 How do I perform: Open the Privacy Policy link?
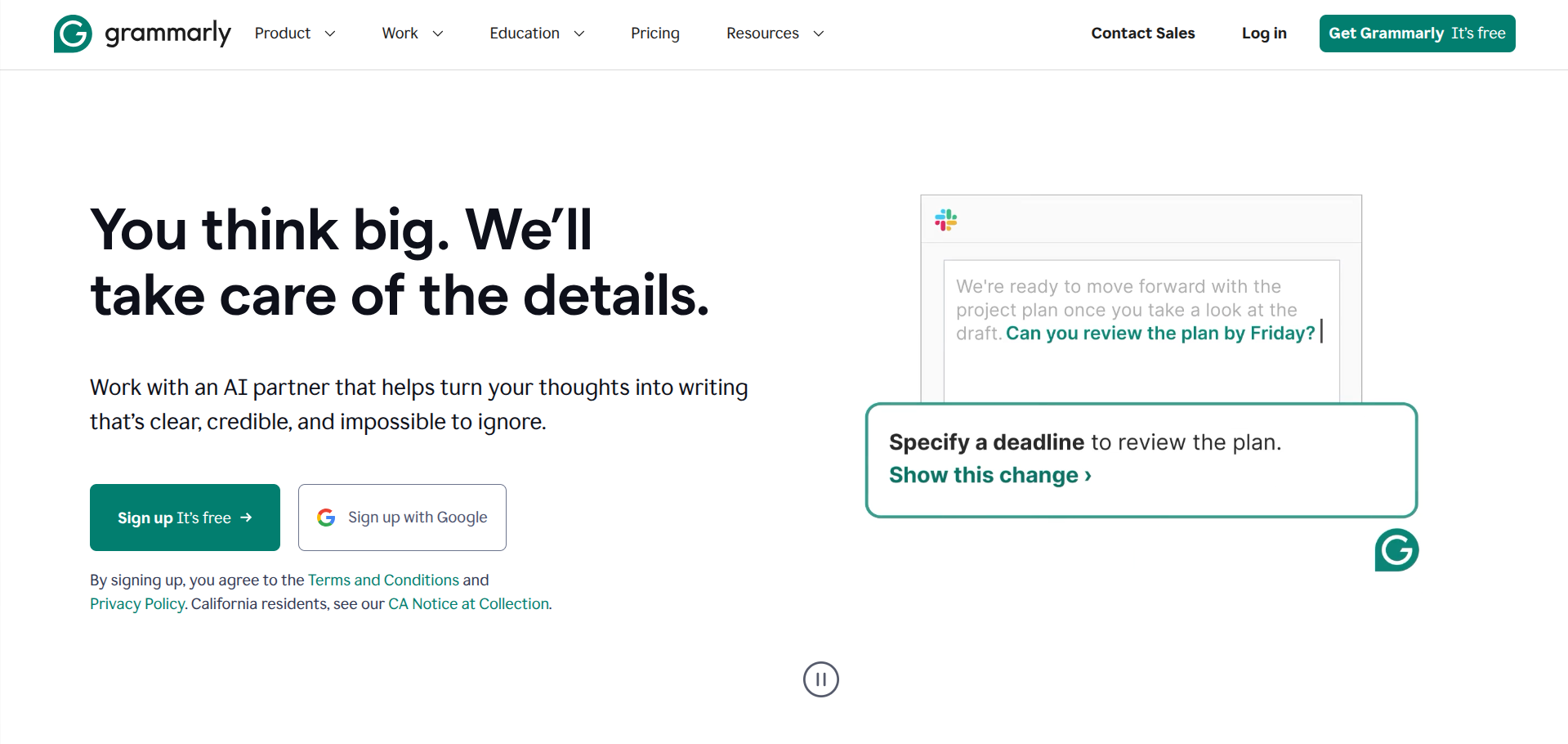pos(137,603)
